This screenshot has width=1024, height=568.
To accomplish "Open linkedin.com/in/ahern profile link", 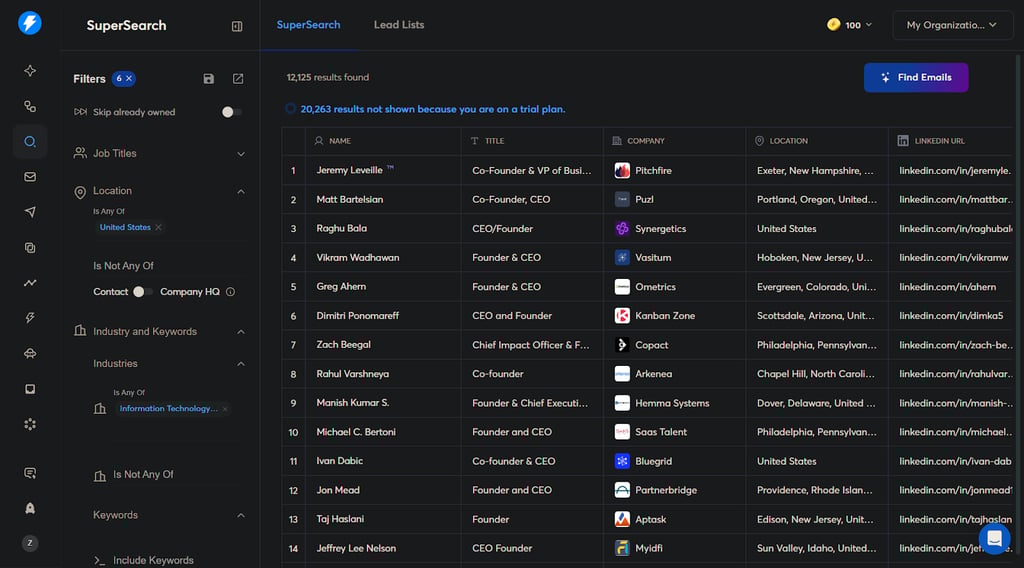I will tap(947, 287).
